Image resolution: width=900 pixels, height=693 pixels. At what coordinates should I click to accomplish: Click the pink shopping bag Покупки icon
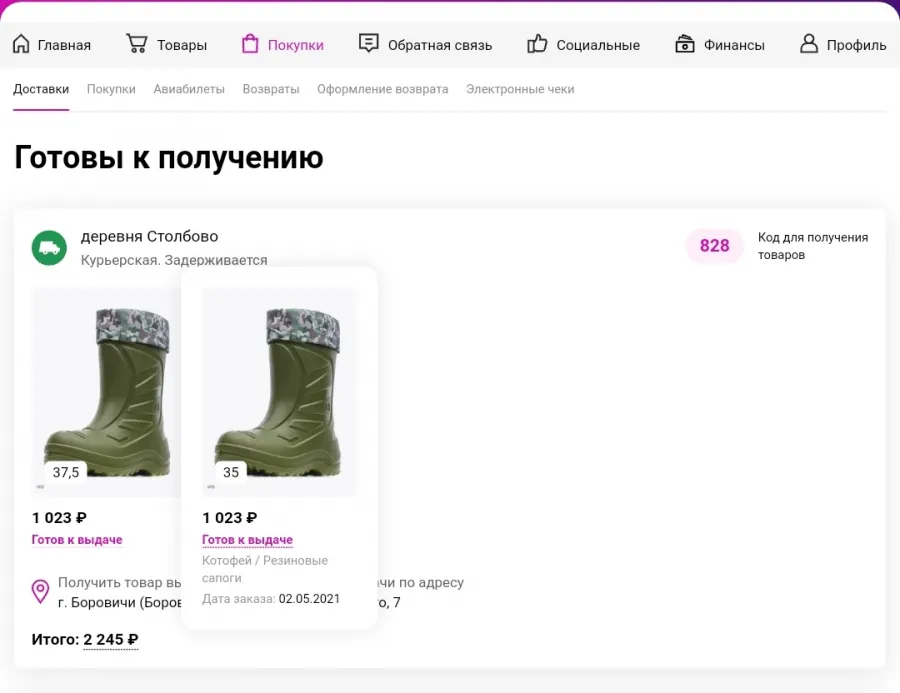click(250, 44)
